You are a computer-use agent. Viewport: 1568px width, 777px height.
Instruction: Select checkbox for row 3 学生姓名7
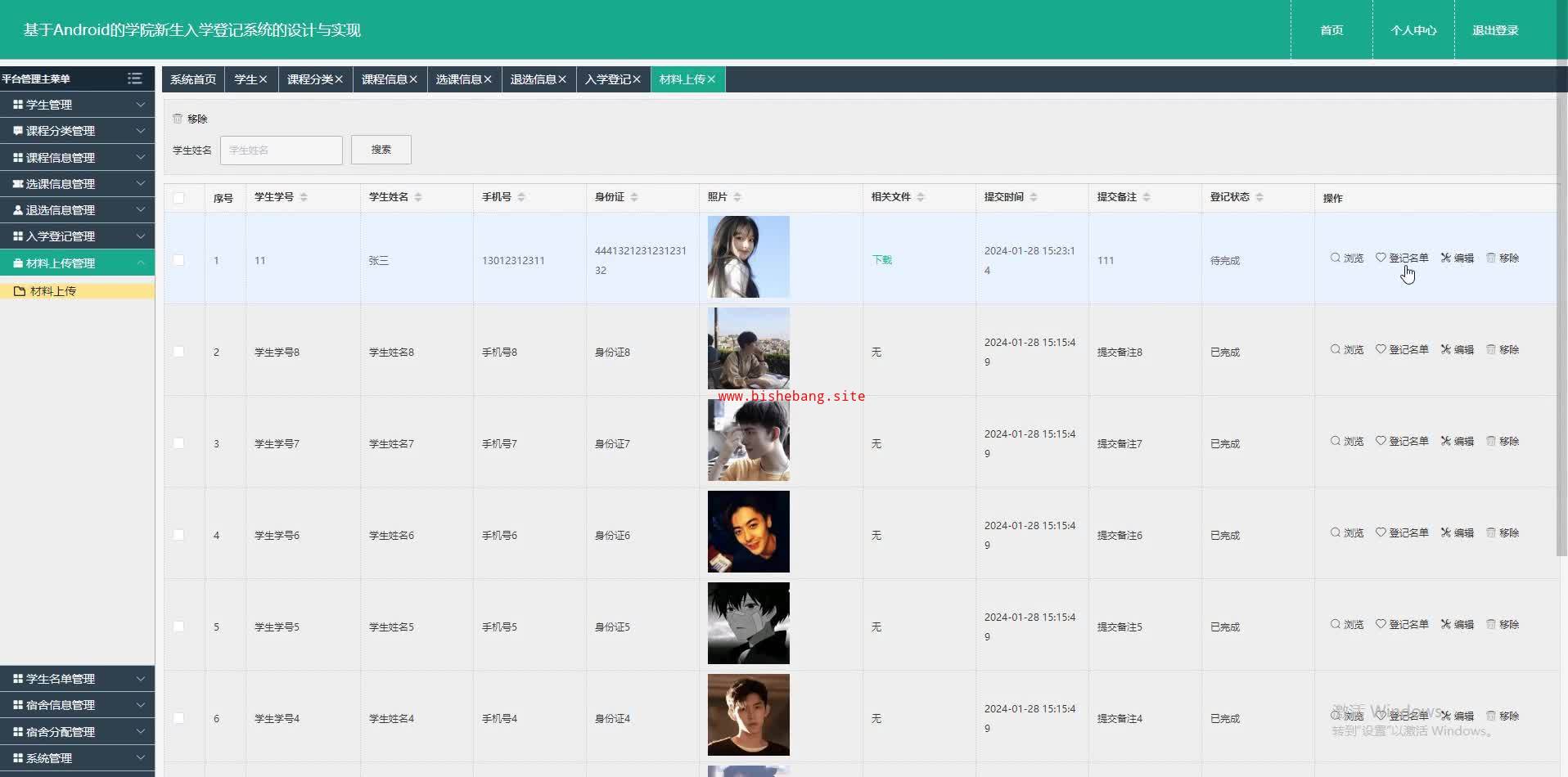point(178,443)
